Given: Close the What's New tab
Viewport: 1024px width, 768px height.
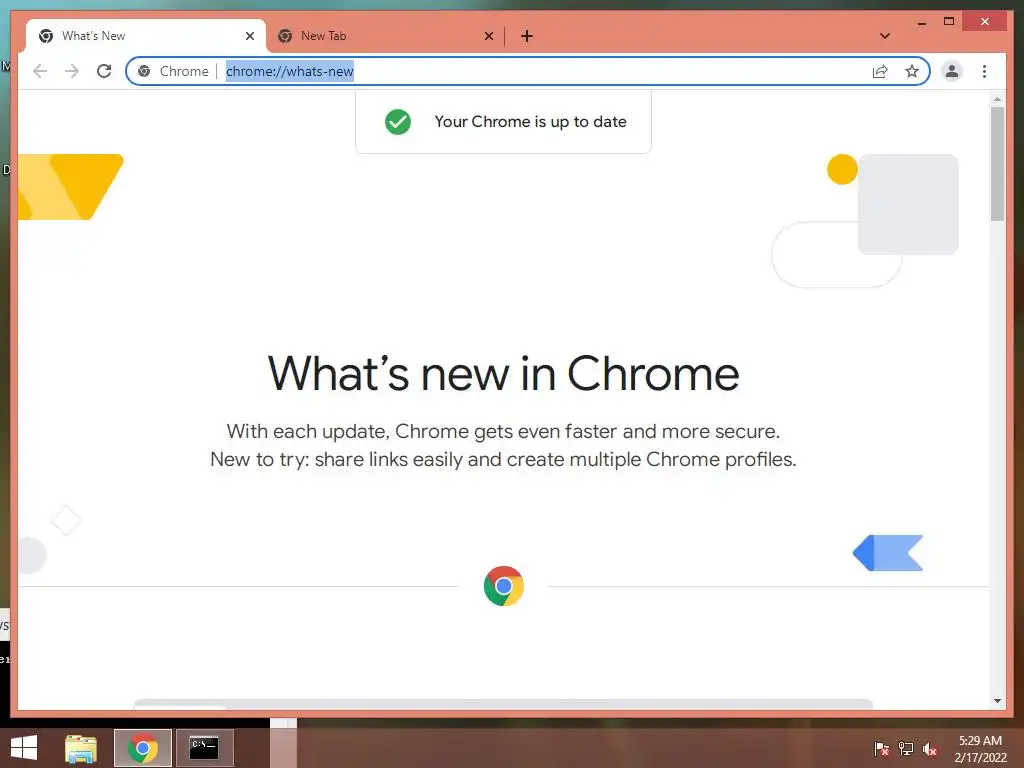Looking at the screenshot, I should pyautogui.click(x=249, y=36).
